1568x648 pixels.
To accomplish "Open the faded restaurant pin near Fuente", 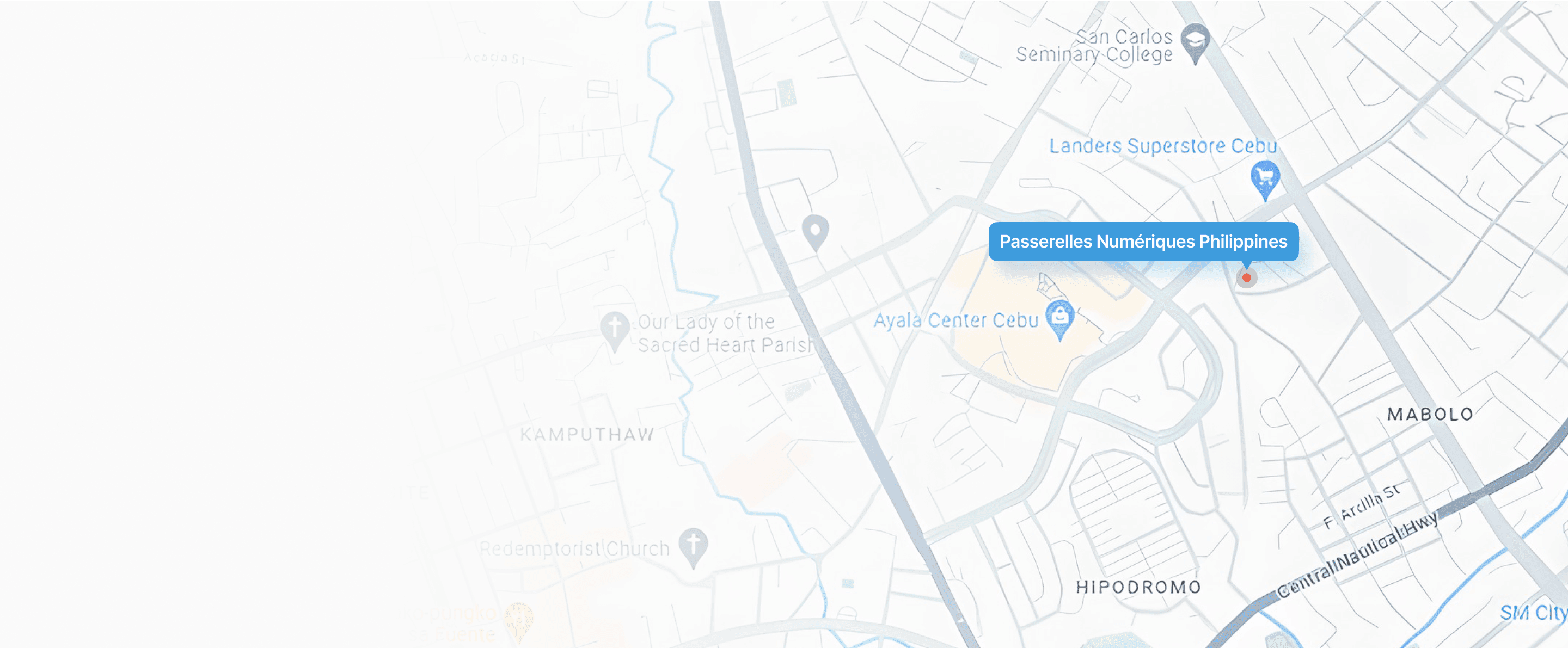I will point(519,622).
